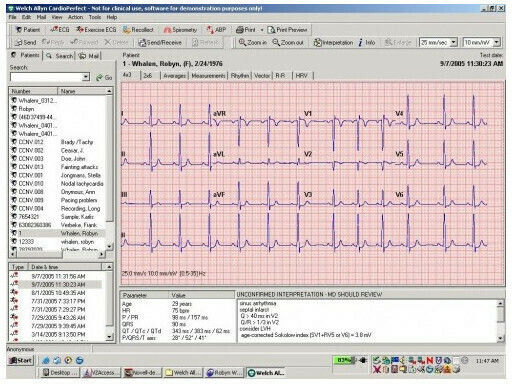Screen dimensions: 512x384
Task: Click the Send toolbar button
Action: tap(25, 43)
